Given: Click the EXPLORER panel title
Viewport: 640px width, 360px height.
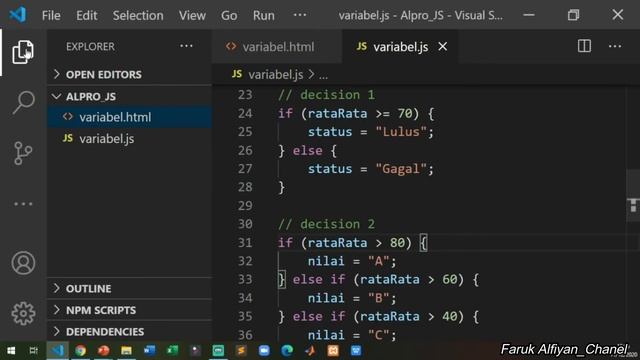Looking at the screenshot, I should (x=90, y=47).
